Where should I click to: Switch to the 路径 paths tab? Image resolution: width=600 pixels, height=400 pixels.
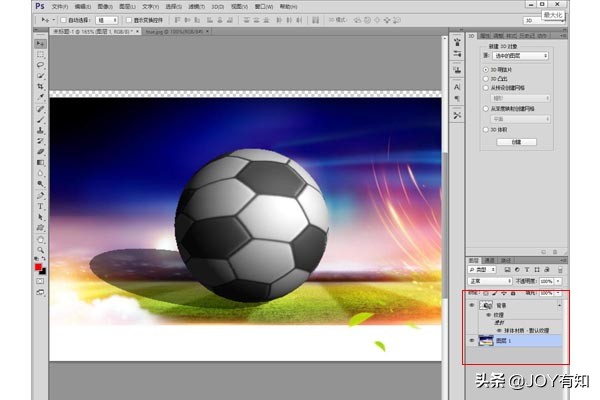(x=506, y=260)
